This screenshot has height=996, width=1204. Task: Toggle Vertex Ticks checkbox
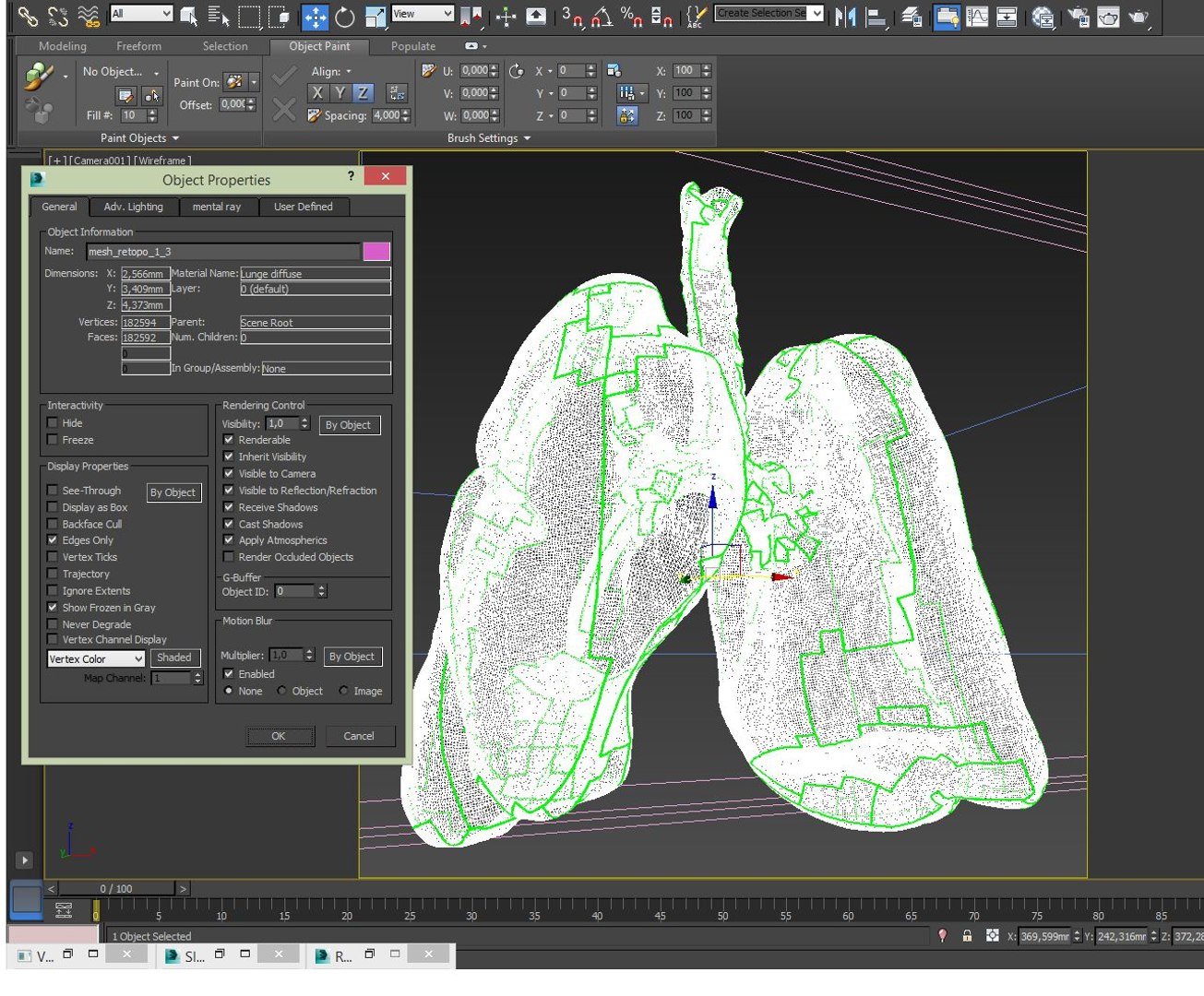point(53,557)
